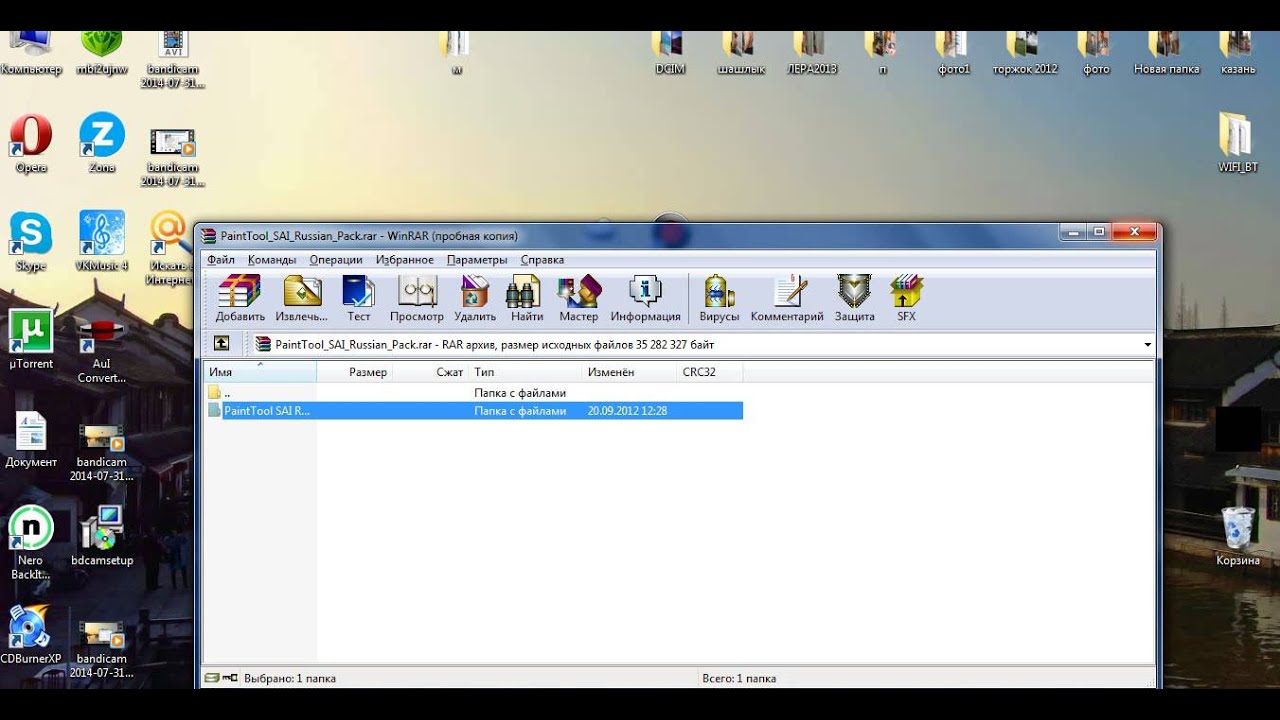Click the Извлечь (Extract) toolbar icon
Image resolution: width=1280 pixels, height=720 pixels.
[302, 298]
